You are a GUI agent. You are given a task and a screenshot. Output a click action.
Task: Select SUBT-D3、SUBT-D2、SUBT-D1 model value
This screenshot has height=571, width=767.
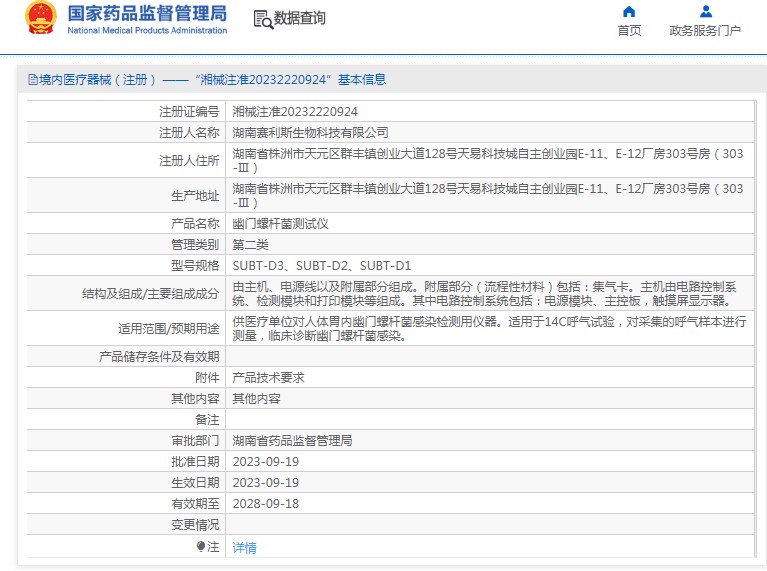point(321,266)
